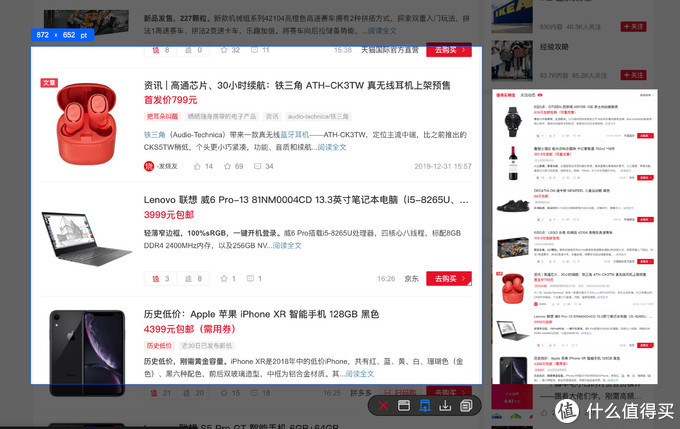The image size is (680, 429).
Task: Click the 拼多多 merchant label
Action: [361, 393]
